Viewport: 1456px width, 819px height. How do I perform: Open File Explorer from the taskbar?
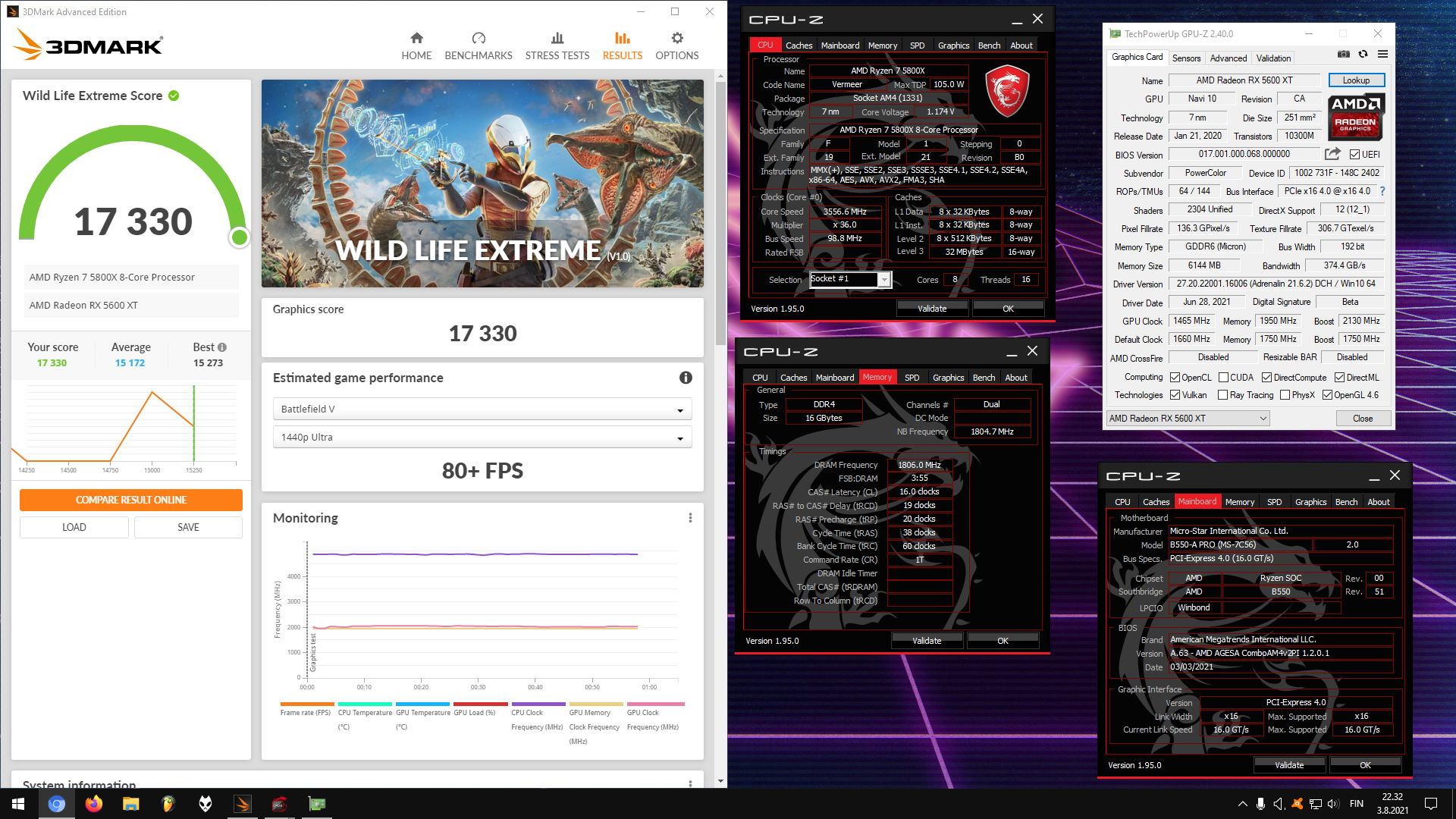click(x=130, y=804)
